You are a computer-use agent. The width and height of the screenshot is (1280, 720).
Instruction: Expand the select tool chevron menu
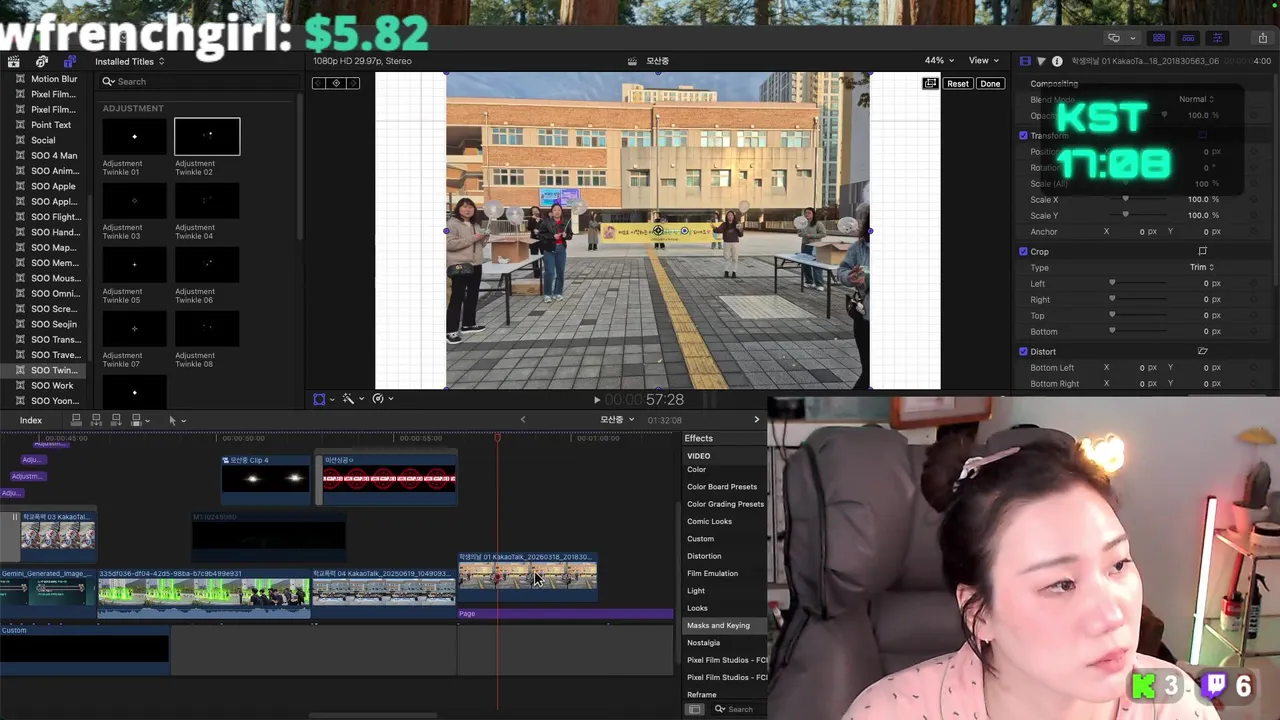pos(184,421)
